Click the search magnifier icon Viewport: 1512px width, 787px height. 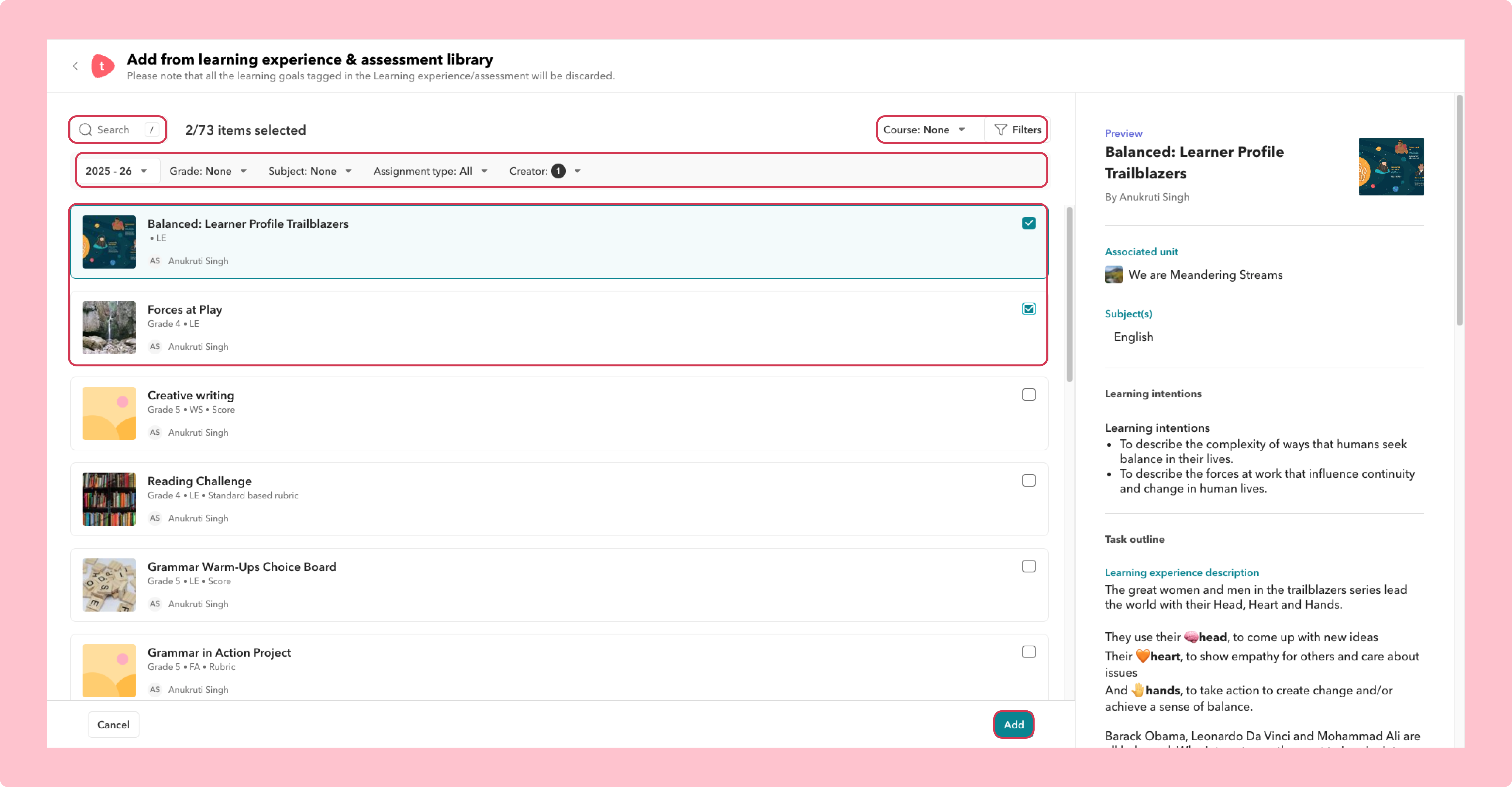pyautogui.click(x=86, y=130)
